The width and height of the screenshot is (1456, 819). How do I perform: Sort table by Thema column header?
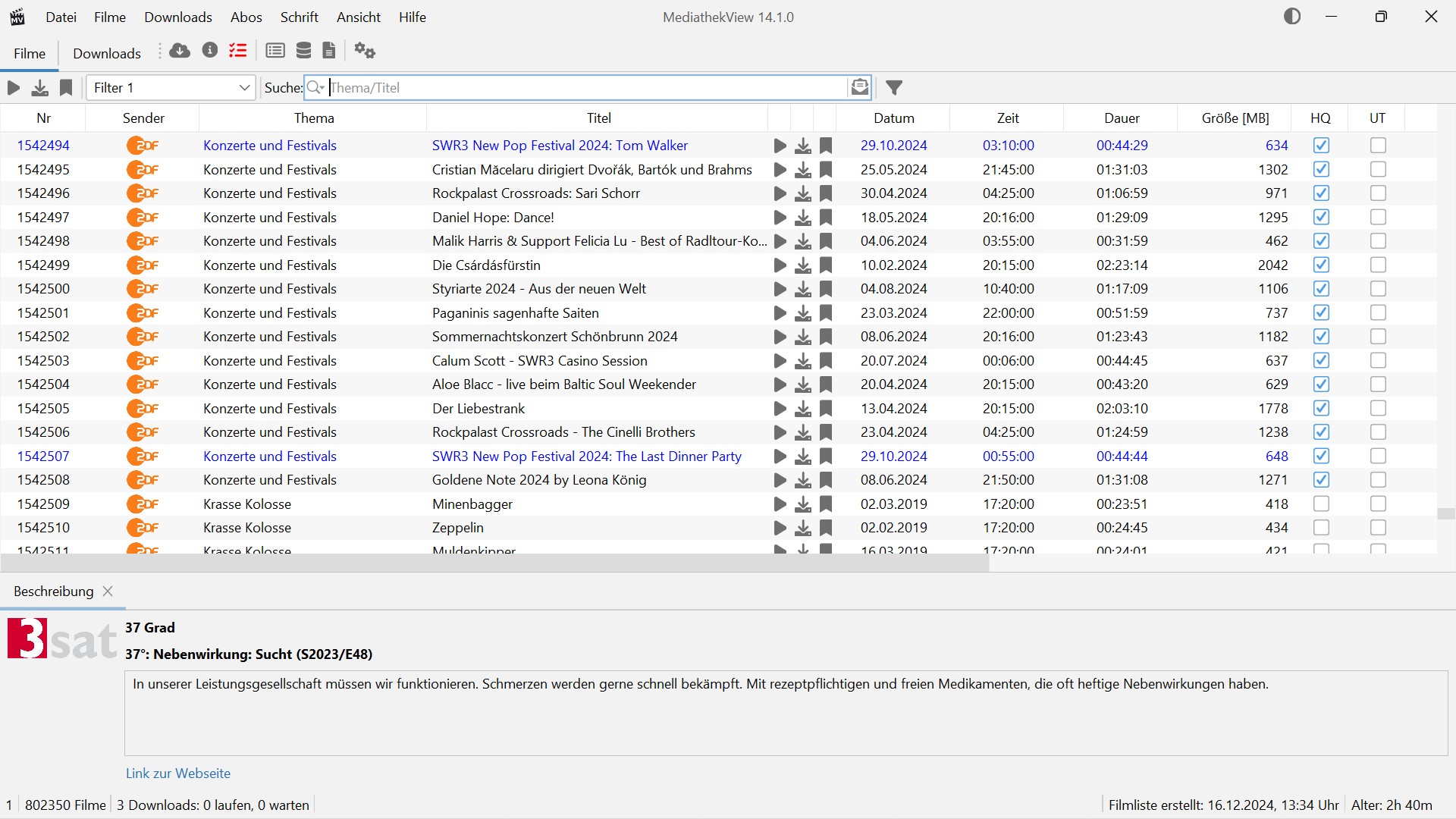[x=314, y=118]
